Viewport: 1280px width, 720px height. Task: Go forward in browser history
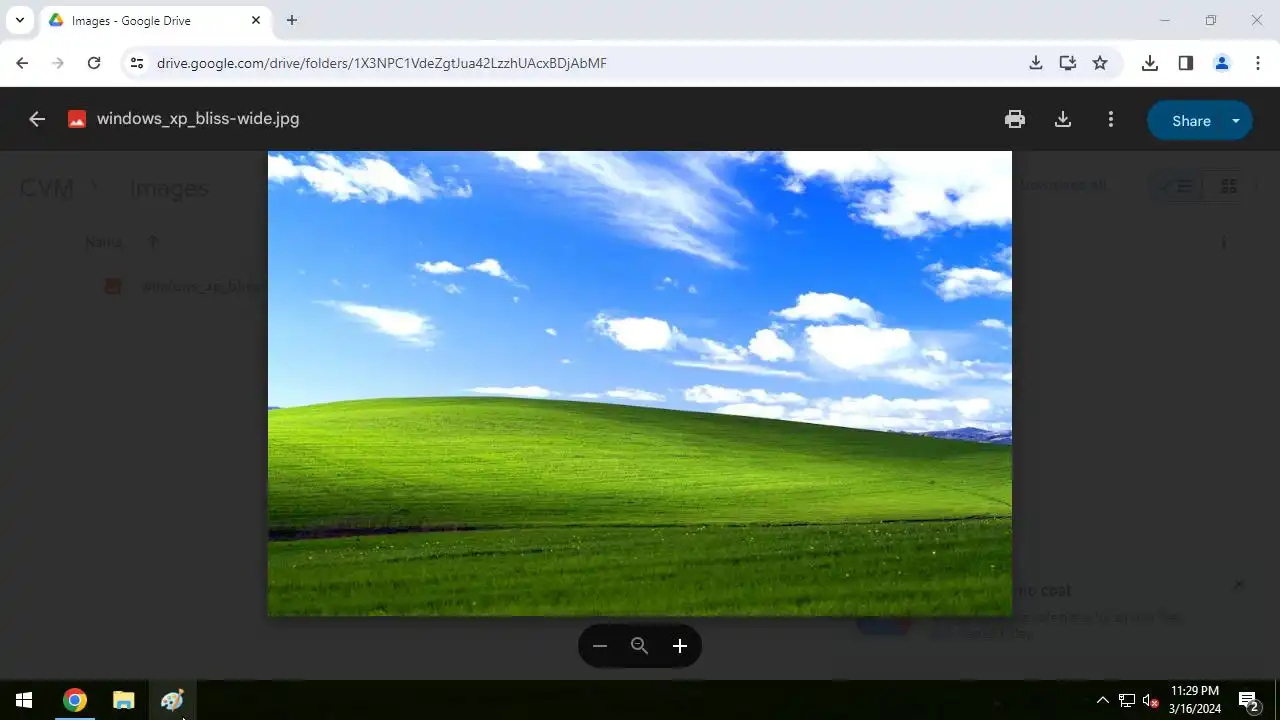click(x=58, y=63)
